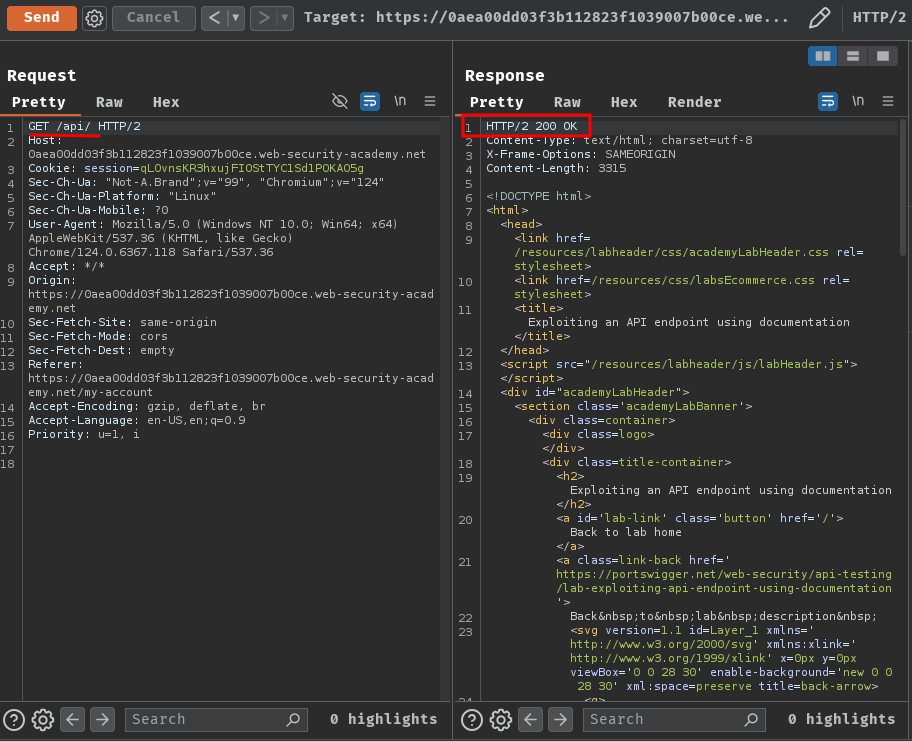The image size is (912, 741).
Task: Click the Accept-Language header line
Action: tap(137, 420)
